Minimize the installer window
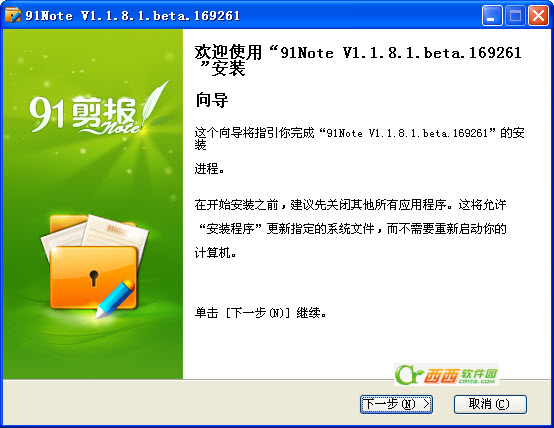554x428 pixels. coord(492,16)
